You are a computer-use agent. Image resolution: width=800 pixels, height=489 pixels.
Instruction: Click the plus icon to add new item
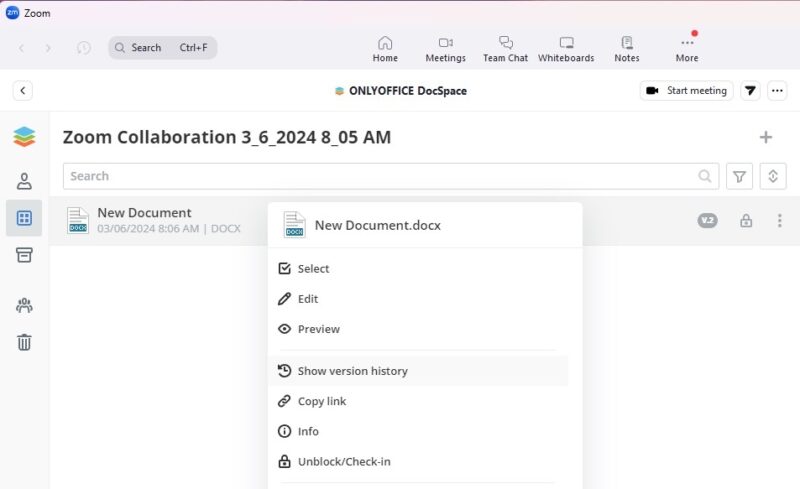tap(765, 137)
